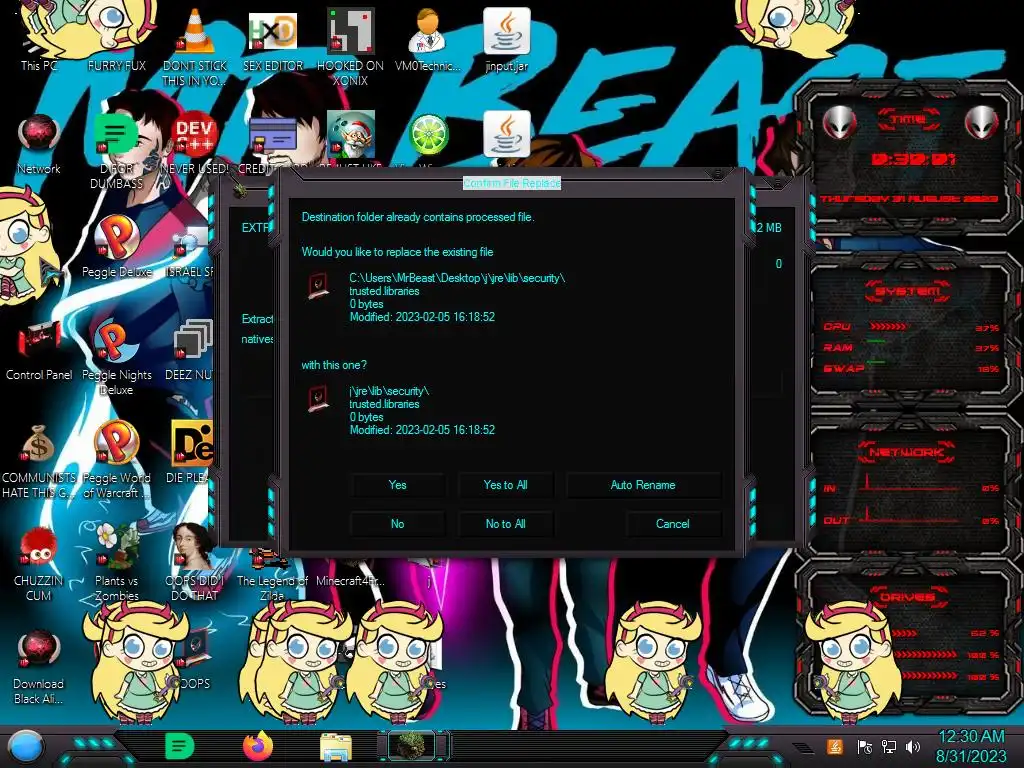Screen dimensions: 1024x768
Task: Click the CPU usage bar in SYSTEM gadget
Action: pos(888,326)
